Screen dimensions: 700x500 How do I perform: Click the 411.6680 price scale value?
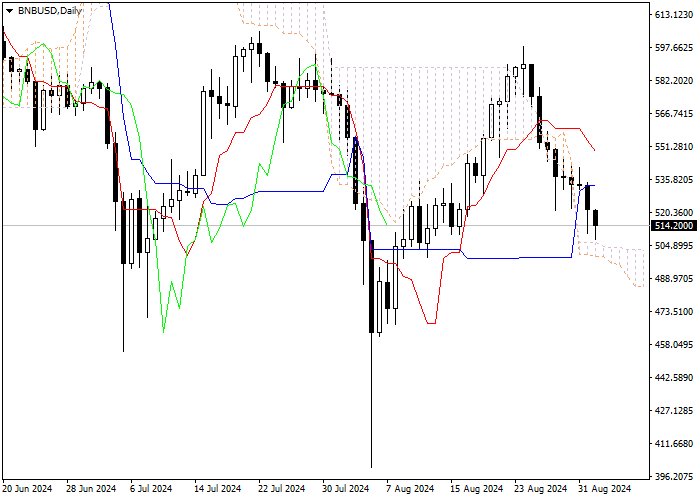[x=674, y=444]
